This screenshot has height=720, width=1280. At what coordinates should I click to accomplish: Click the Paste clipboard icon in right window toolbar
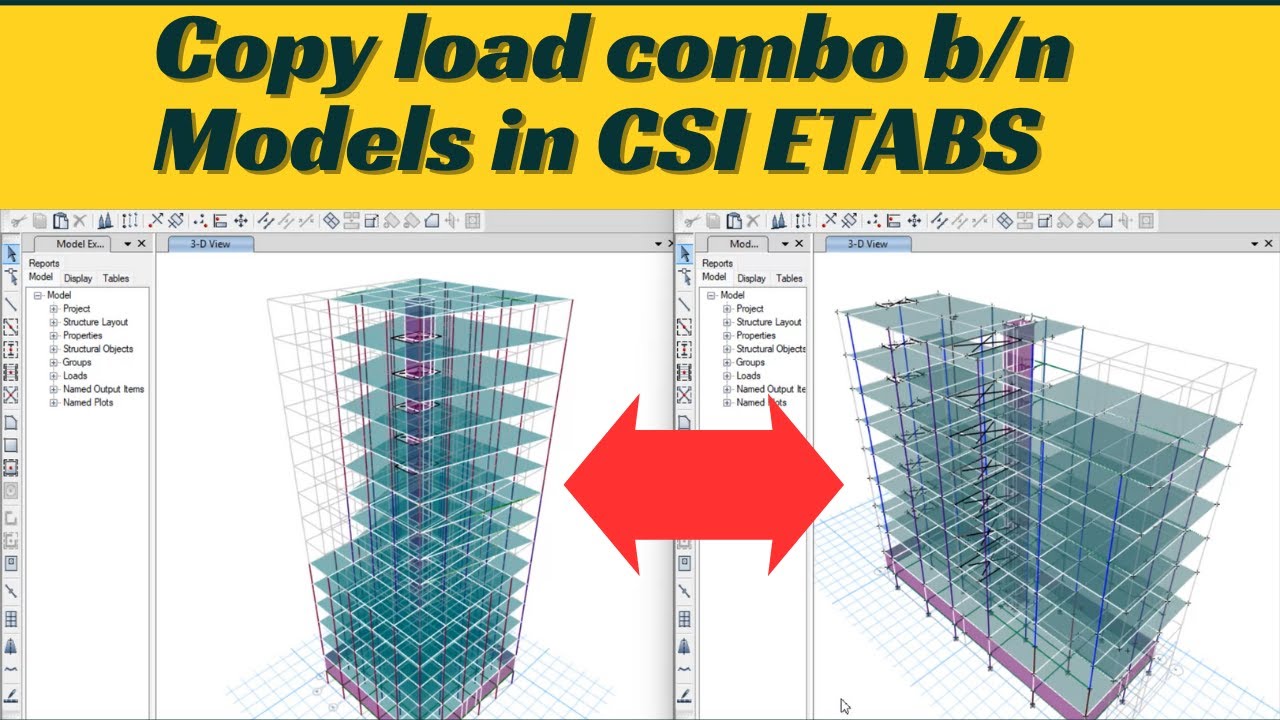pyautogui.click(x=734, y=221)
